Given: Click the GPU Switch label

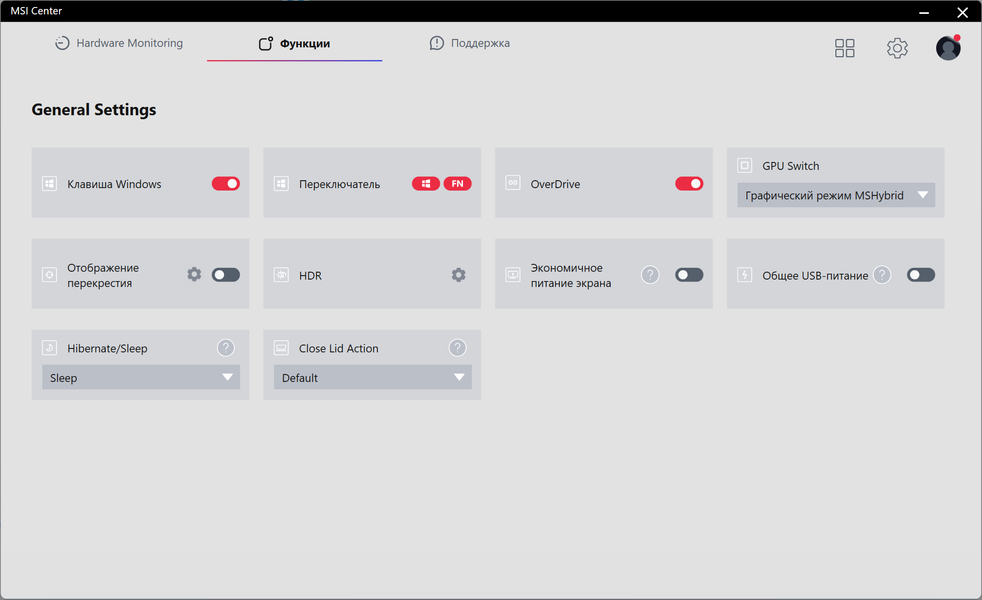Looking at the screenshot, I should tap(790, 166).
